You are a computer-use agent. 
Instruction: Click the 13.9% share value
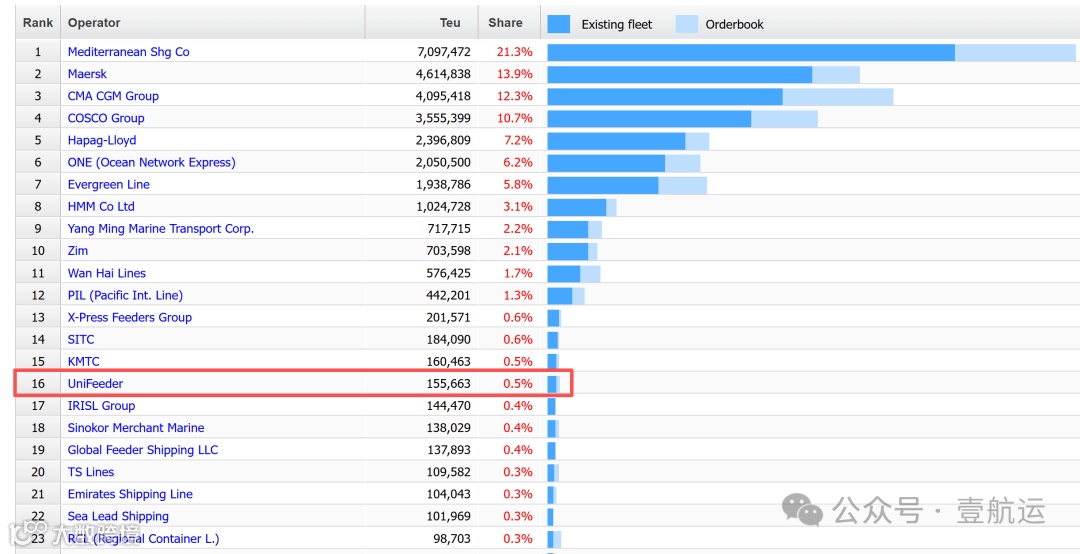pos(515,74)
